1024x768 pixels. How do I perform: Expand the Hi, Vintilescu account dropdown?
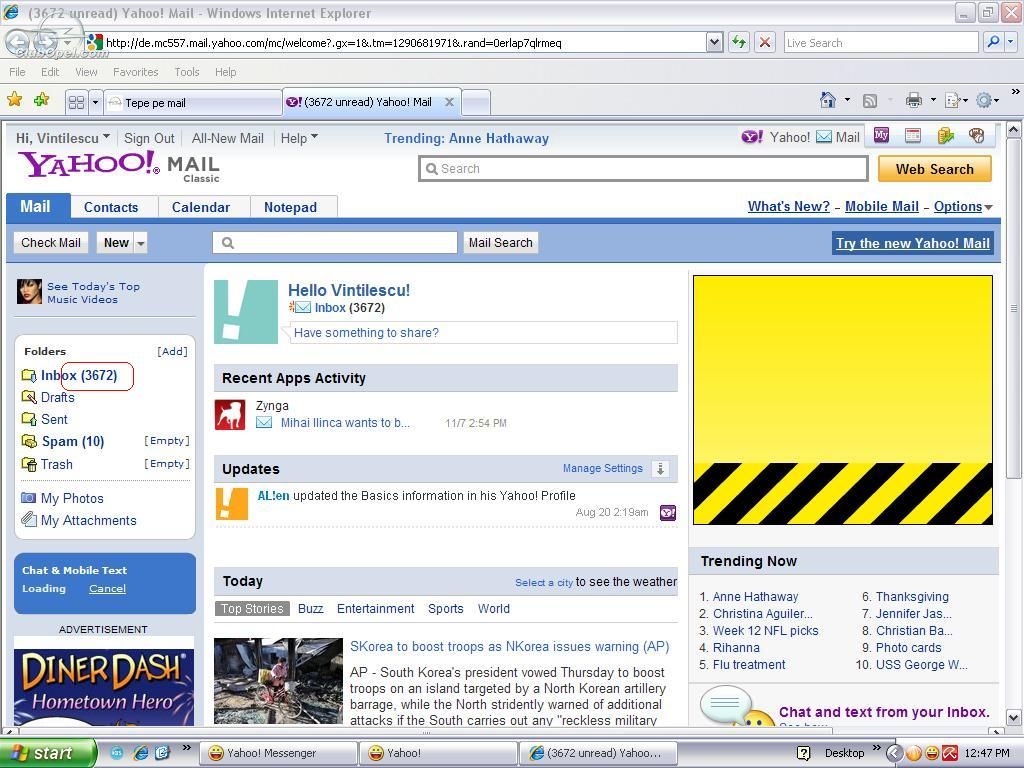pos(106,136)
